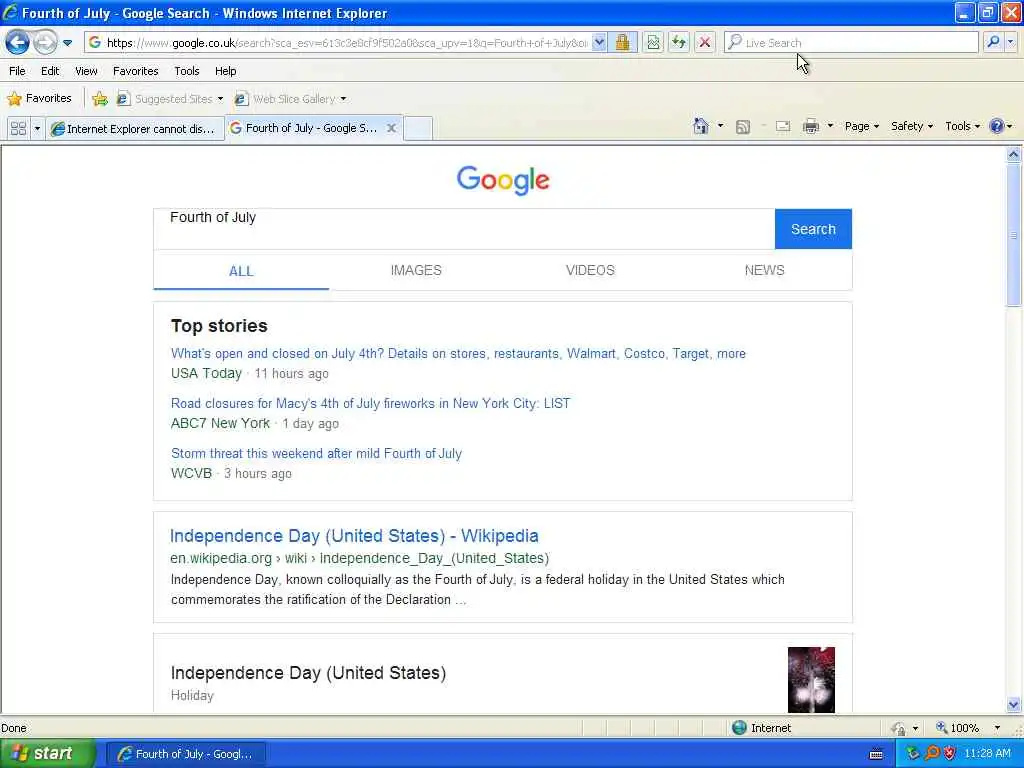1024x768 pixels.
Task: Open the View menu
Action: pyautogui.click(x=86, y=71)
